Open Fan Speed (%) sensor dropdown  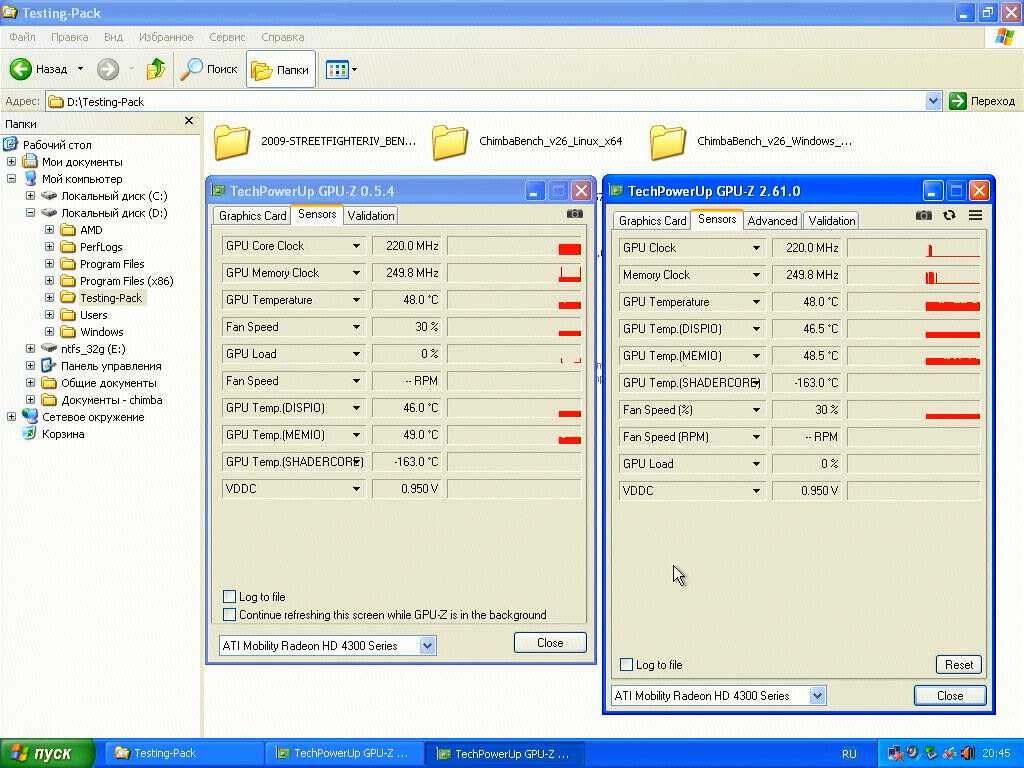coord(756,410)
